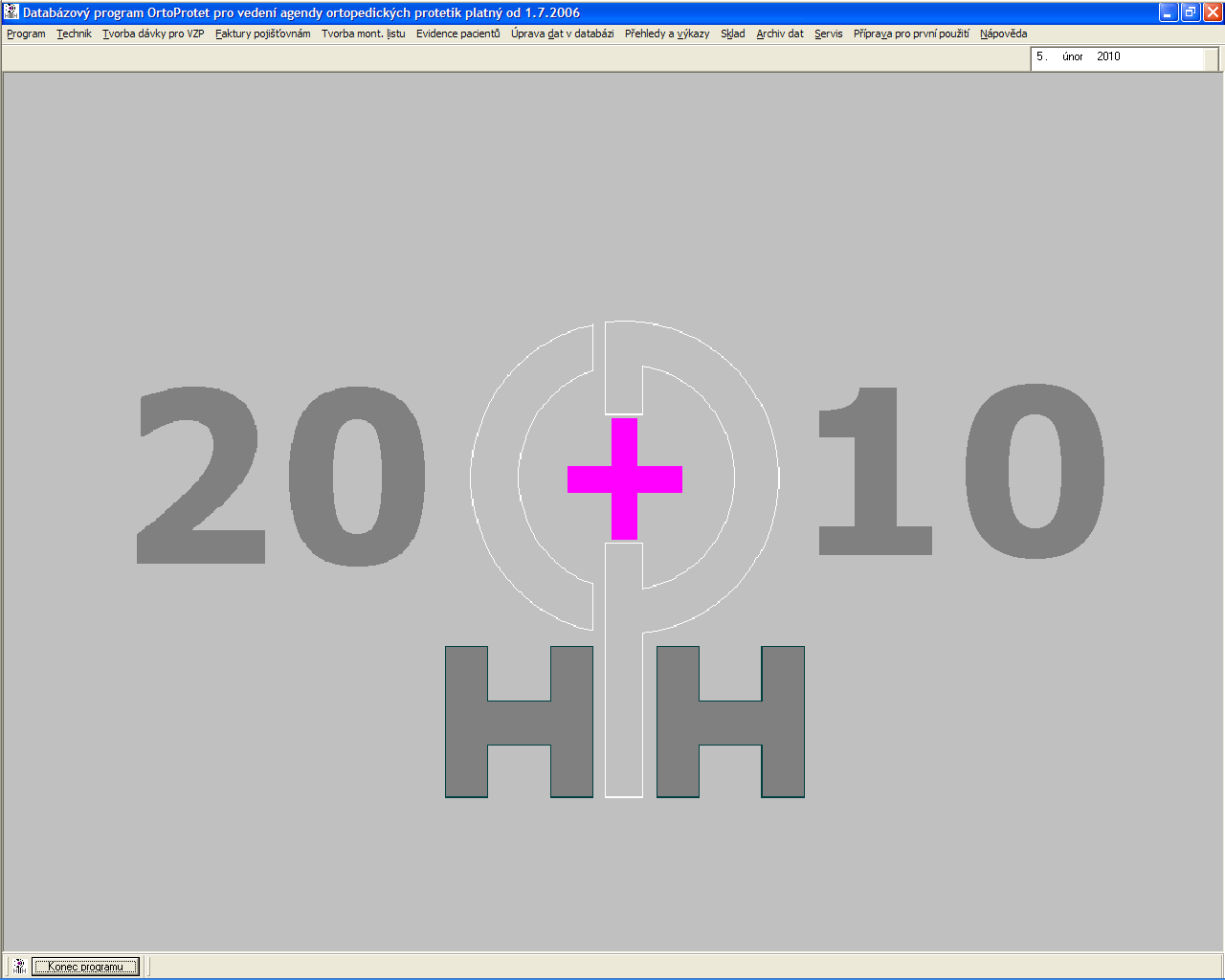Open the Technik menu
Screen dimensions: 1225x980
click(74, 33)
